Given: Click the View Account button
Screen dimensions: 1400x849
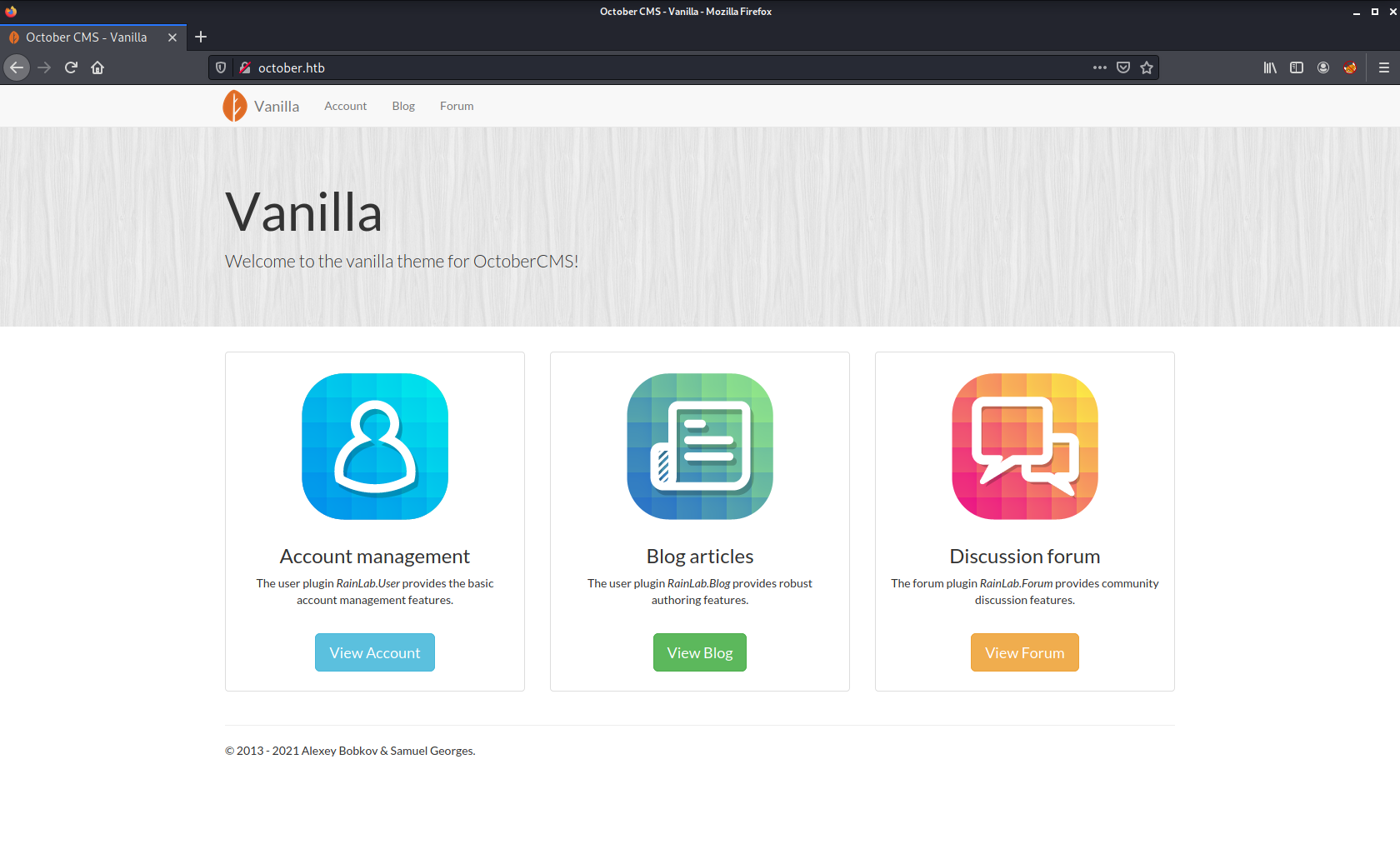Looking at the screenshot, I should pos(374,652).
